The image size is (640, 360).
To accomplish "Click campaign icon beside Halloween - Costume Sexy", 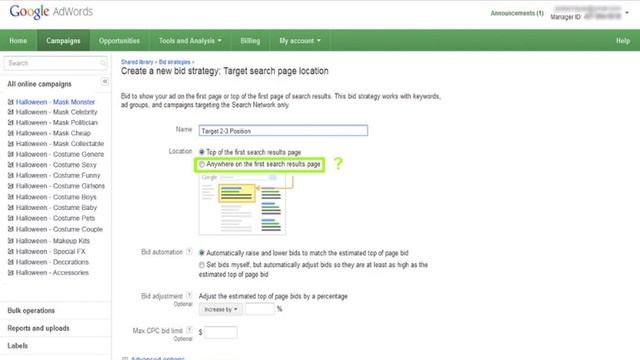I will 11,165.
